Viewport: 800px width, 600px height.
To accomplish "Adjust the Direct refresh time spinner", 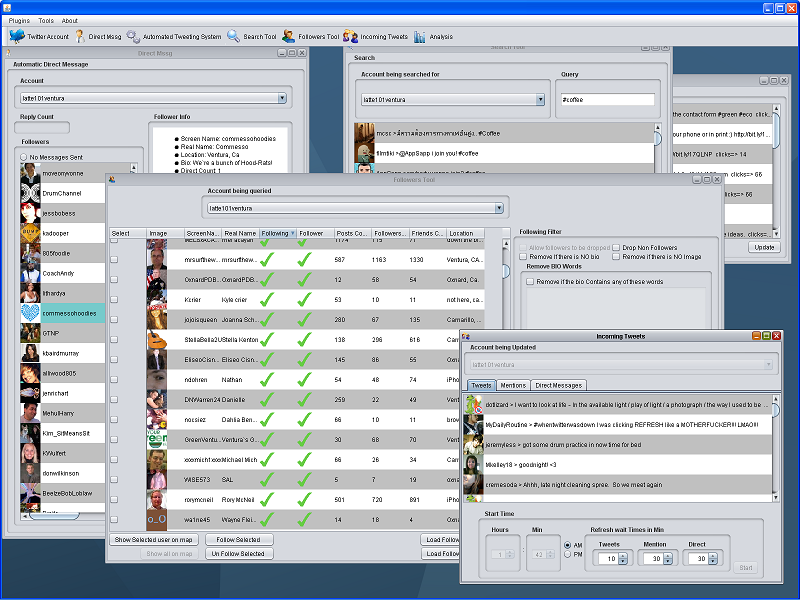I will [713, 559].
